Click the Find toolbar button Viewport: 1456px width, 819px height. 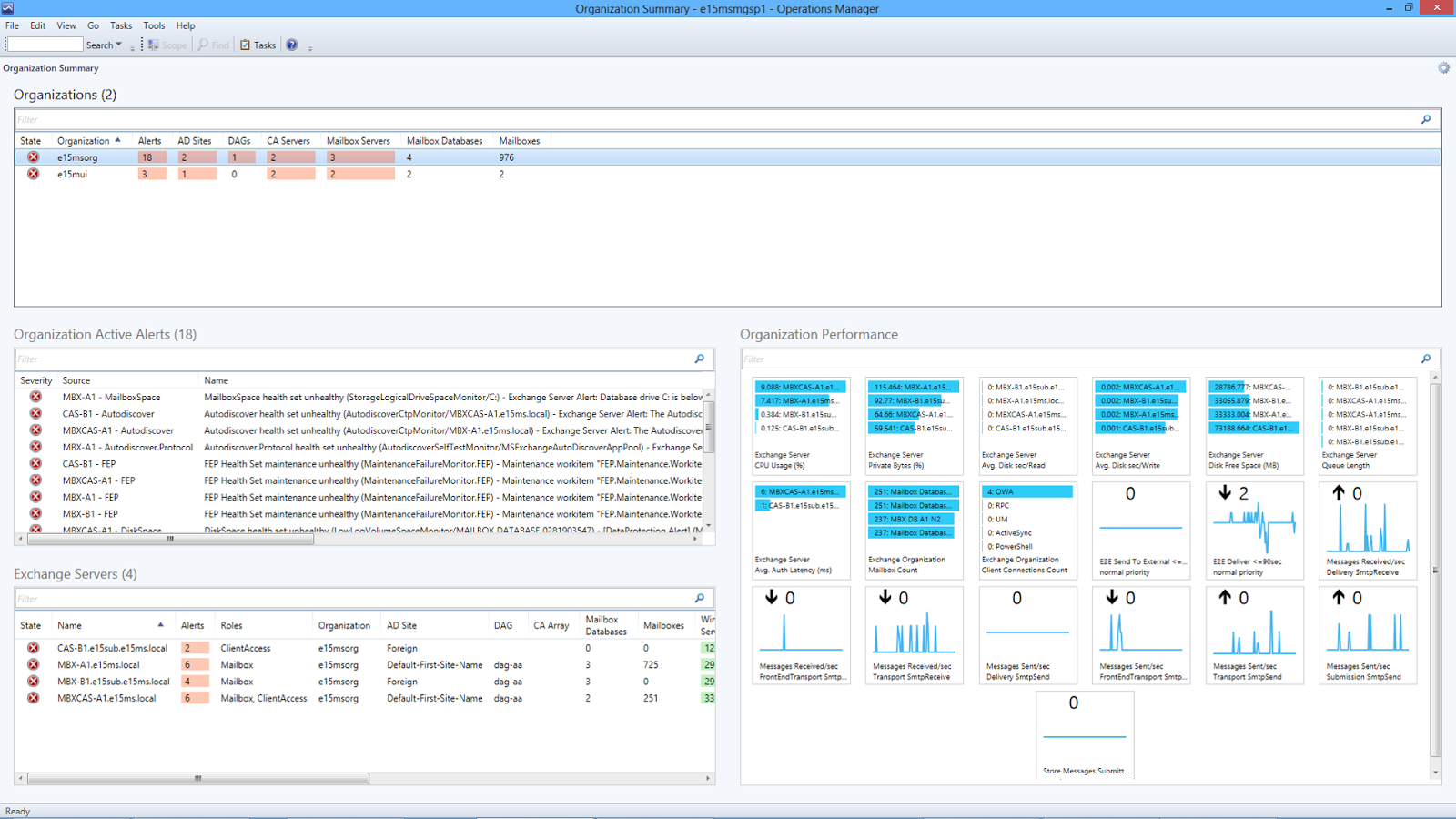point(214,45)
